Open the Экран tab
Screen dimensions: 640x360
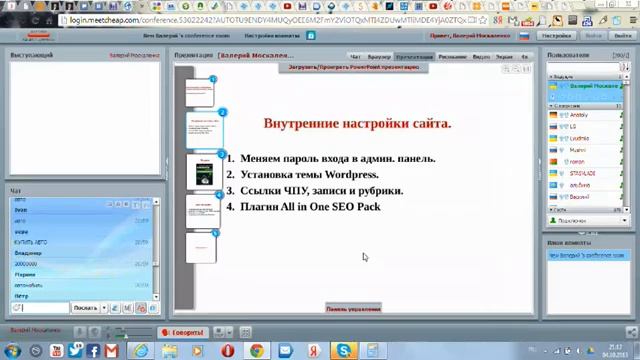(504, 57)
